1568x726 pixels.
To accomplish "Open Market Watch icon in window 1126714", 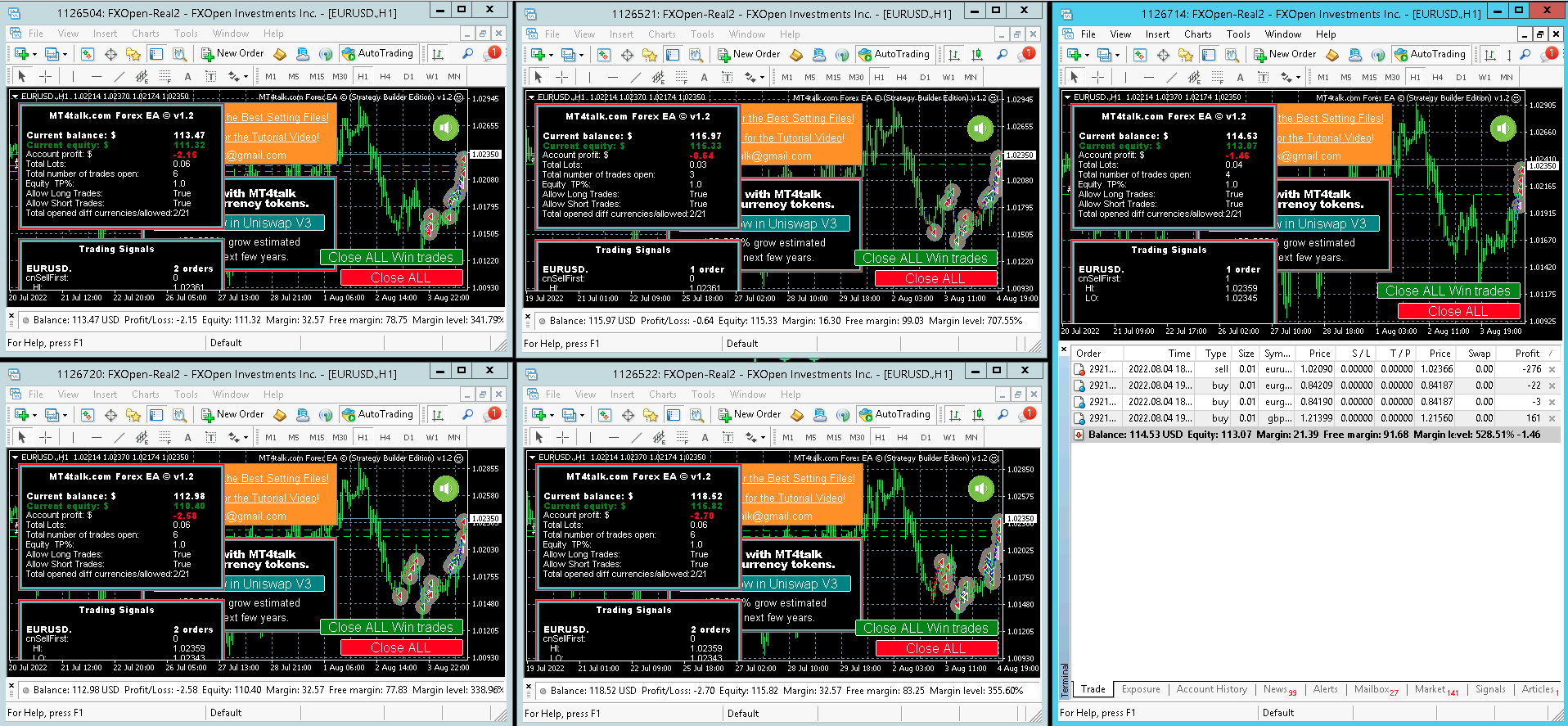I will (1140, 55).
